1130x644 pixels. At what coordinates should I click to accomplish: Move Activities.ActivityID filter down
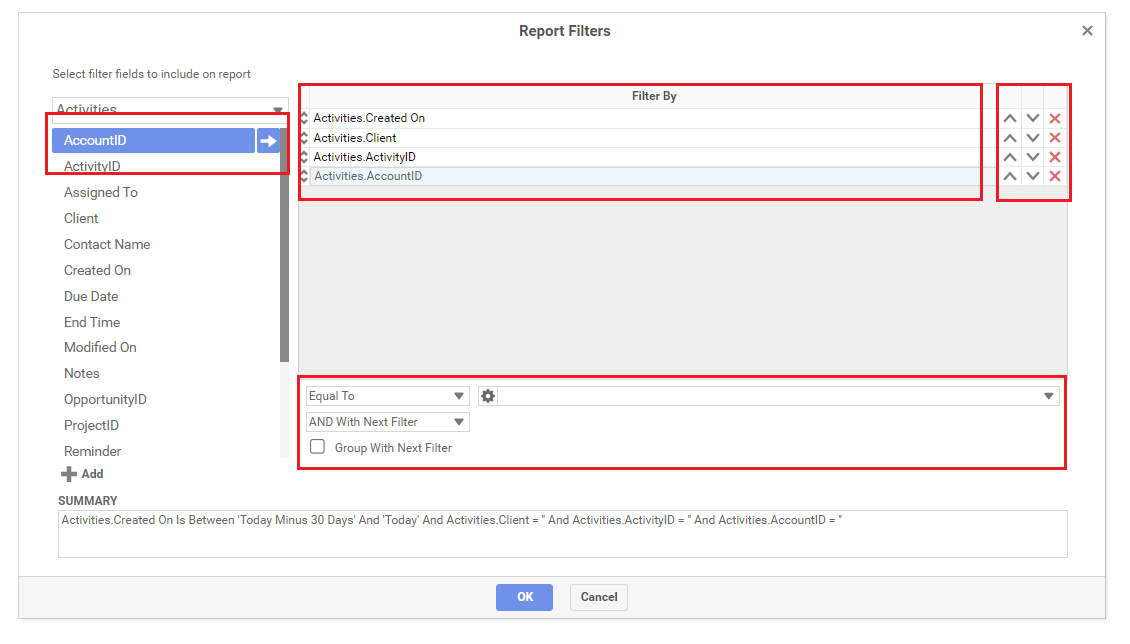click(x=1032, y=157)
